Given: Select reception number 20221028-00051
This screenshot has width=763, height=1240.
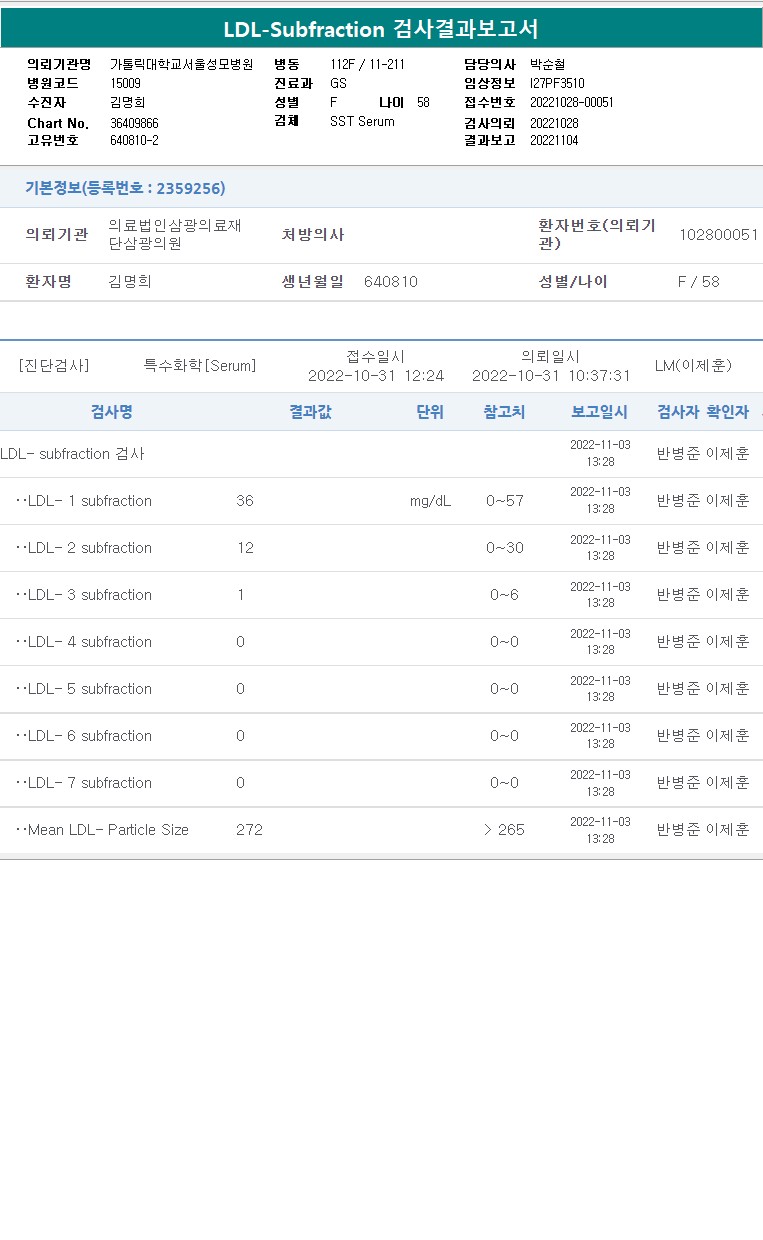Looking at the screenshot, I should pos(572,102).
